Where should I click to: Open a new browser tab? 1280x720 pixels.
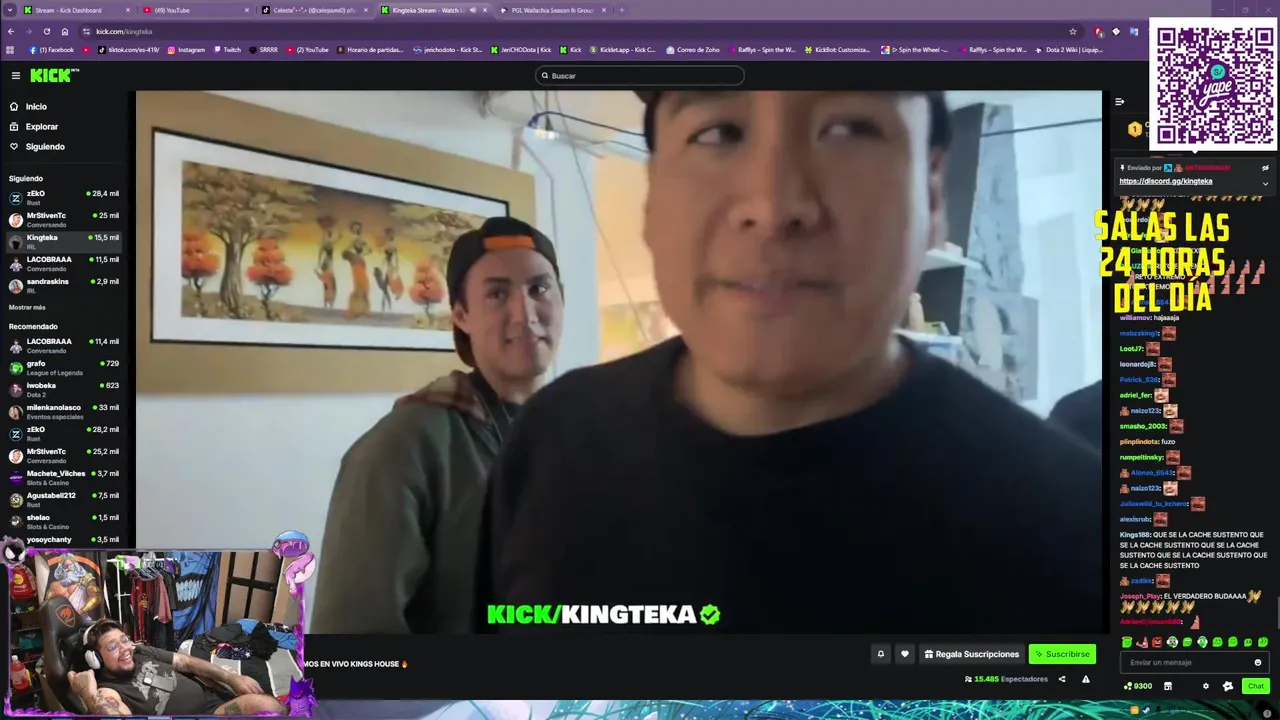622,10
